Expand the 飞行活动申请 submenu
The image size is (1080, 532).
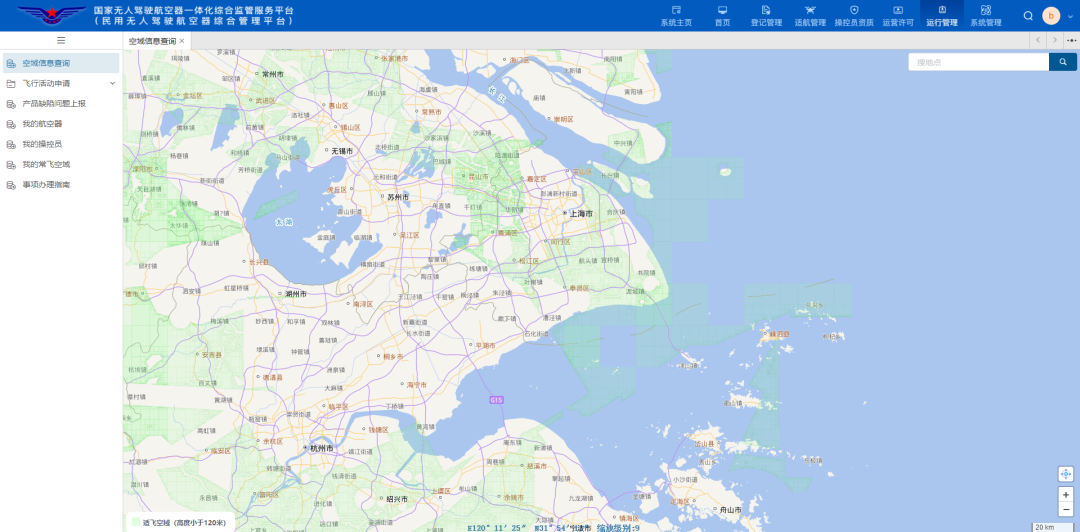point(112,83)
